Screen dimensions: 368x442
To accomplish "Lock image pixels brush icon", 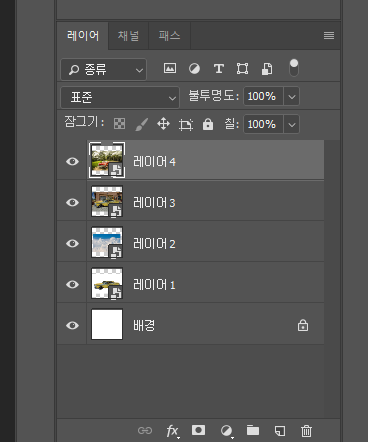I will pyautogui.click(x=142, y=124).
